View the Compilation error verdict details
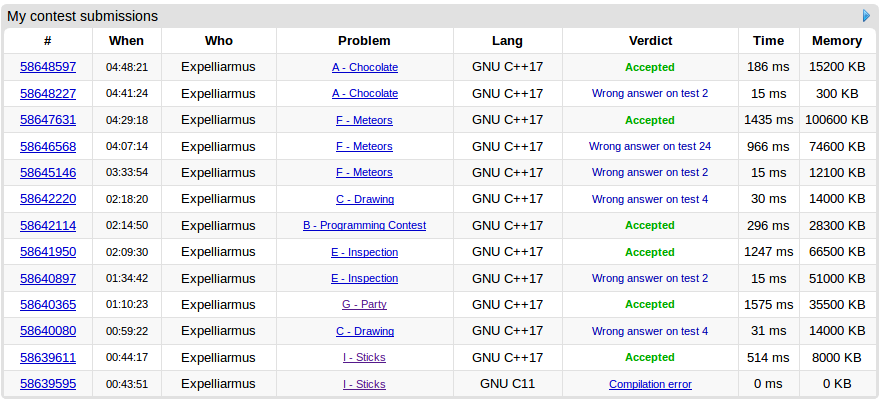The width and height of the screenshot is (881, 403). (650, 384)
